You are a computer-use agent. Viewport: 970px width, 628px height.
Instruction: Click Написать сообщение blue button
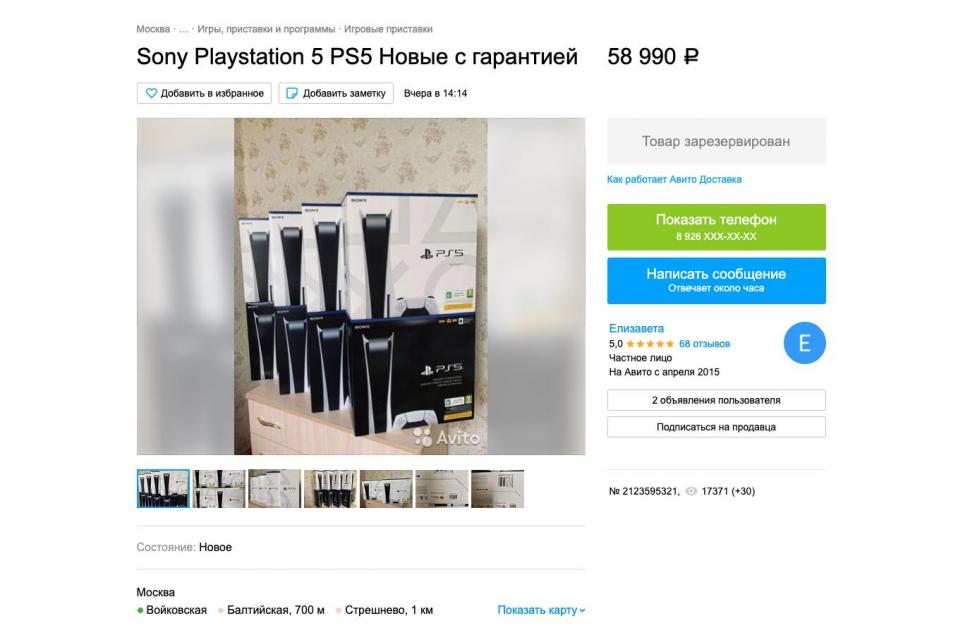click(716, 280)
